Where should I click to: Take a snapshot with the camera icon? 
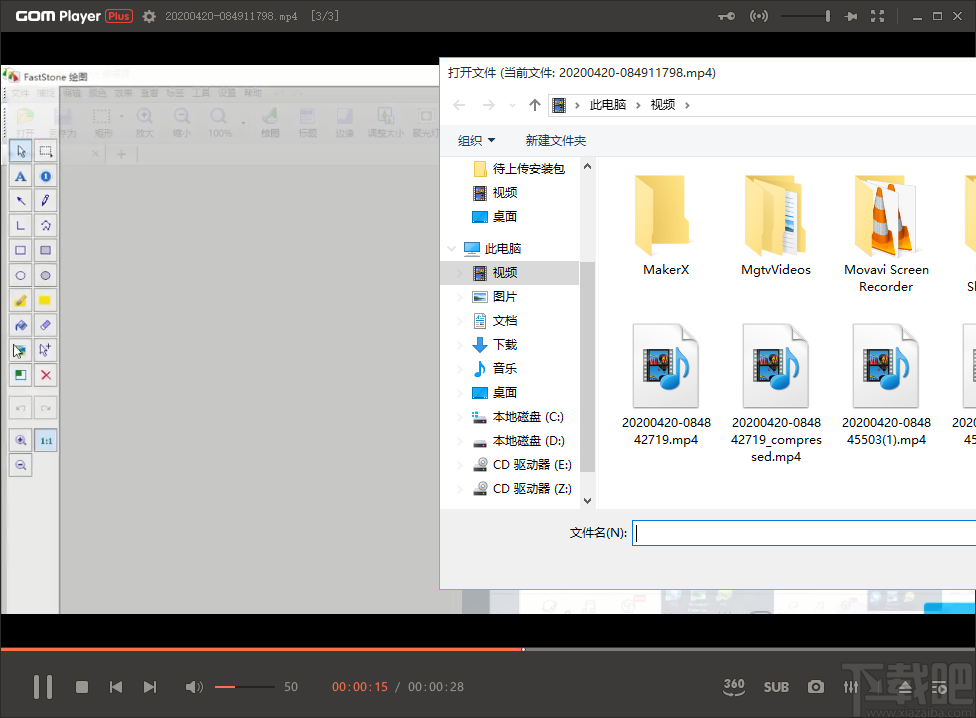[x=815, y=687]
